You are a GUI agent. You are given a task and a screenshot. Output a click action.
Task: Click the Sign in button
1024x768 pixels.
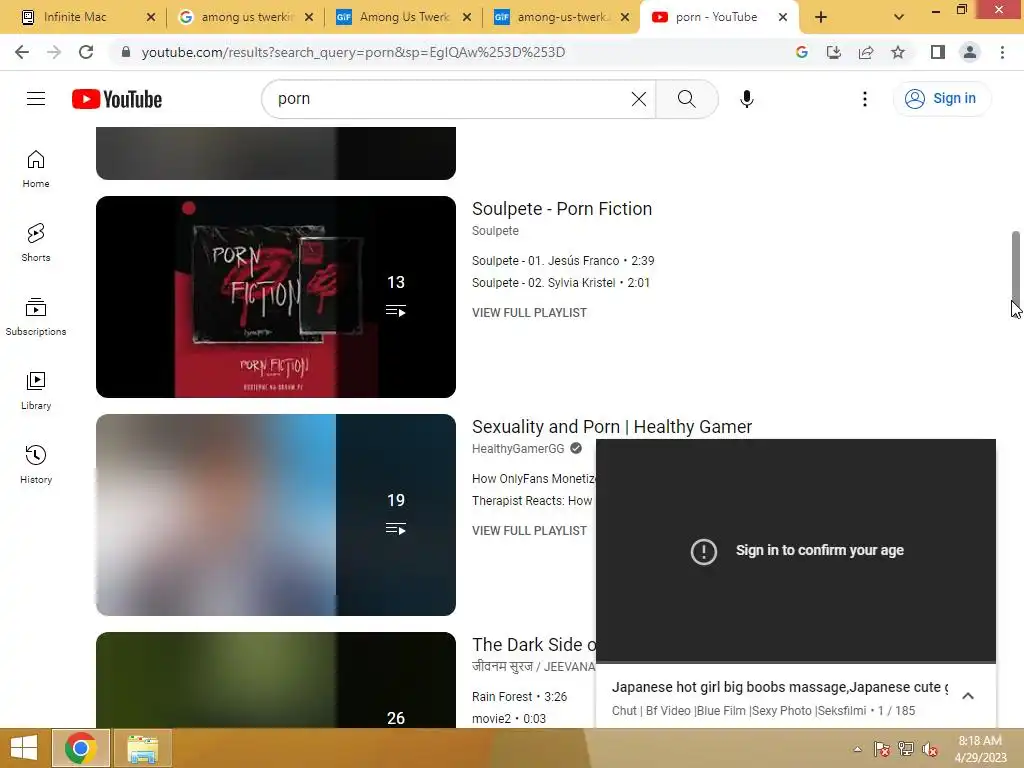[941, 99]
